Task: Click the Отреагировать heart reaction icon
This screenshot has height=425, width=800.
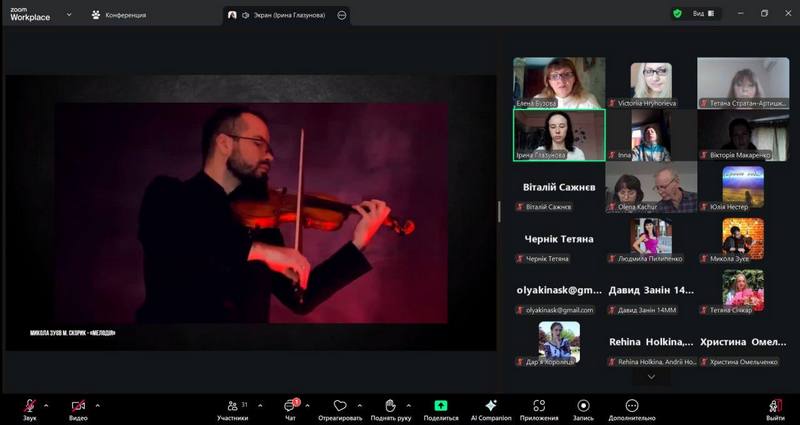Action: [340, 407]
